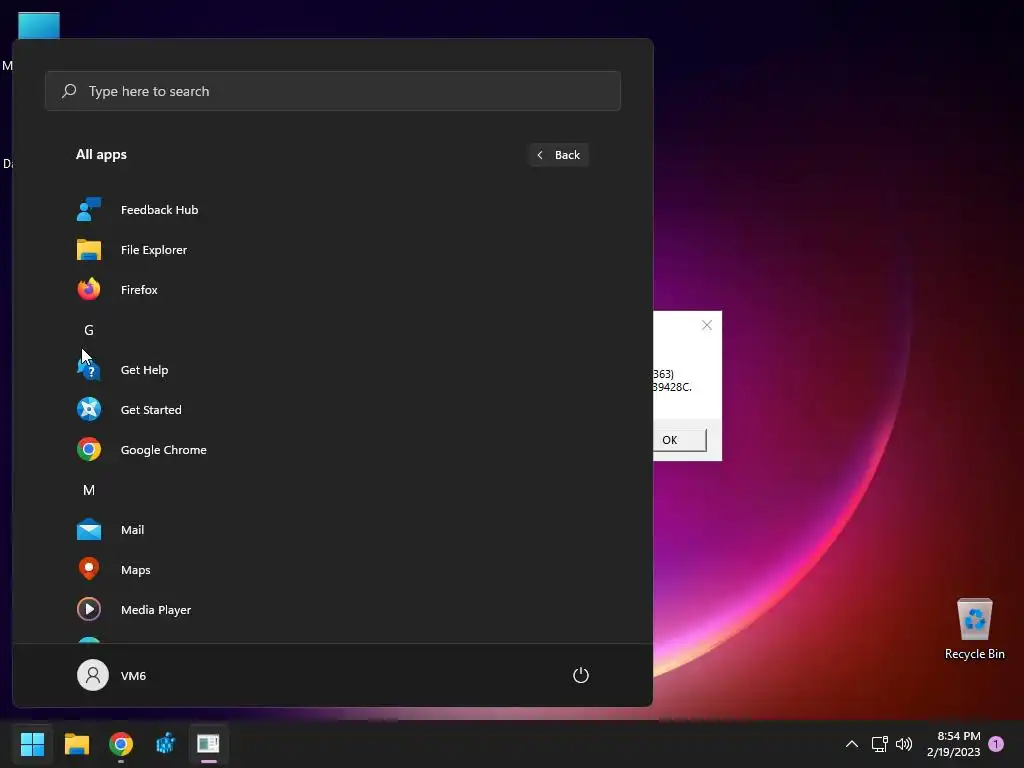Select the active window app on taskbar
1024x768 pixels.
[x=209, y=744]
